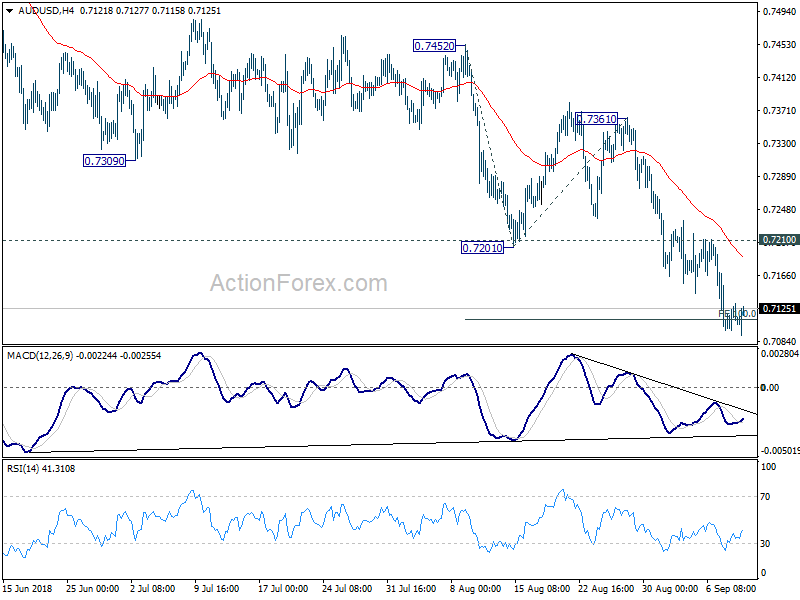
Task: Click the RSI 30 level label
Action: click(765, 544)
